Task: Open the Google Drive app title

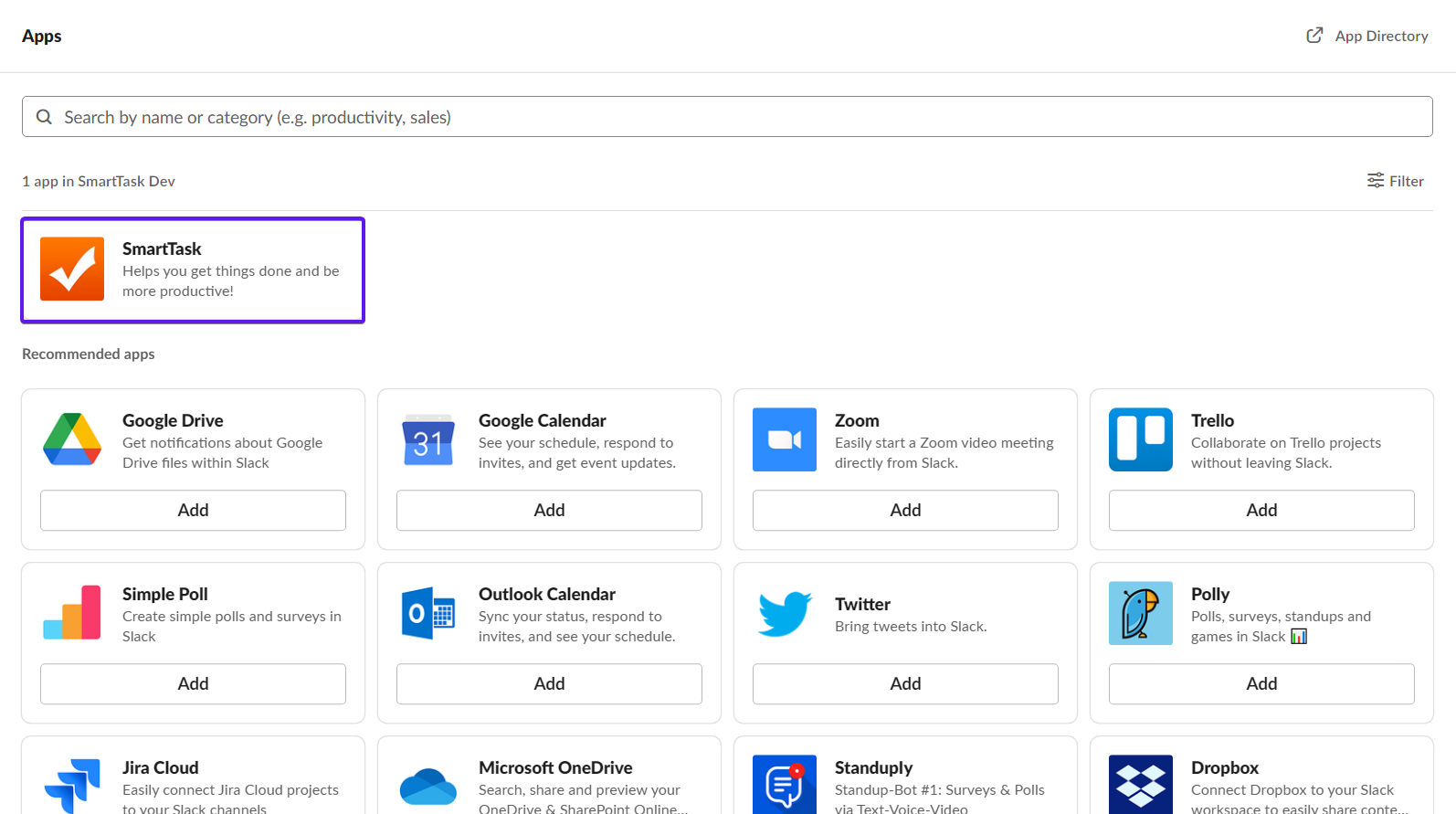Action: (173, 420)
